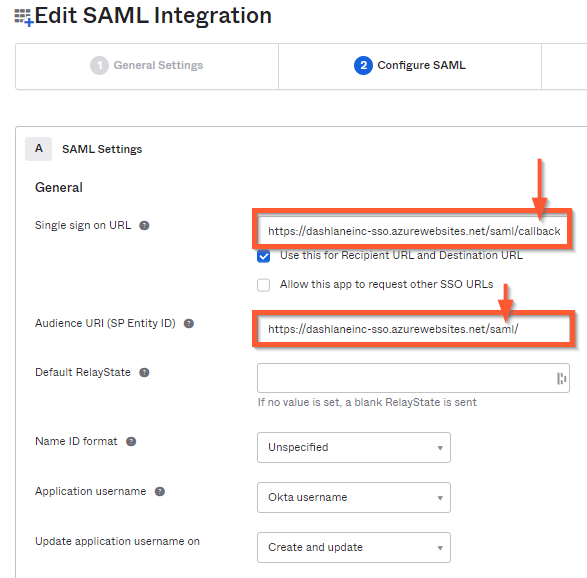Open the Name ID format dropdown
This screenshot has width=587, height=578.
point(354,447)
